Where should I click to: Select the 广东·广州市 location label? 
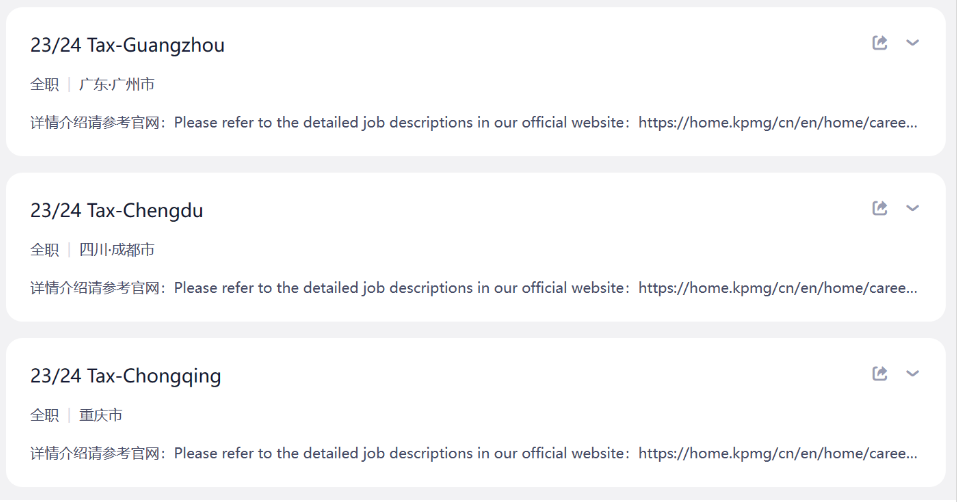117,84
